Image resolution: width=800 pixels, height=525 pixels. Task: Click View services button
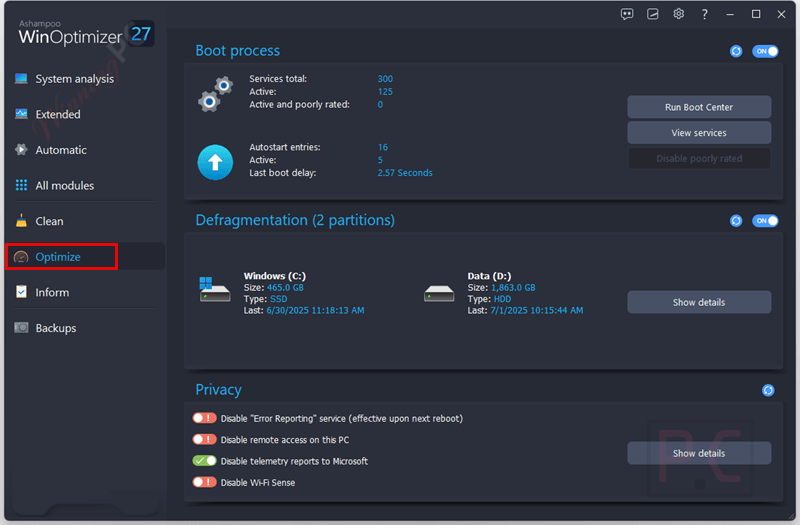point(699,133)
